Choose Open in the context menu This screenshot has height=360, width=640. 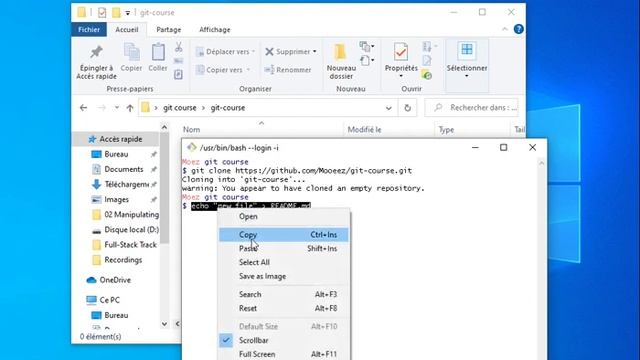[284, 217]
